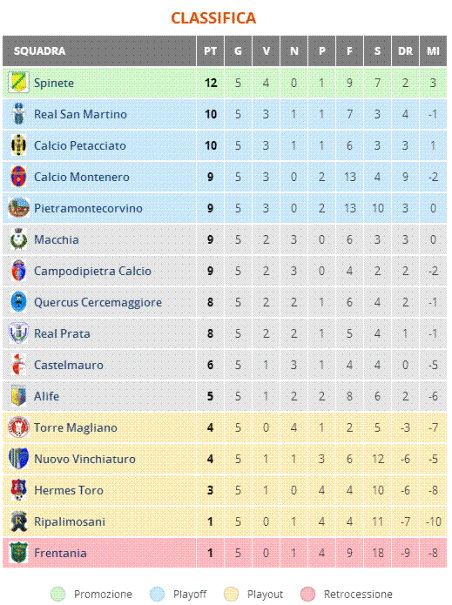The height and width of the screenshot is (605, 452).
Task: Click the Calcio Petacciato striped crest
Action: [19, 145]
